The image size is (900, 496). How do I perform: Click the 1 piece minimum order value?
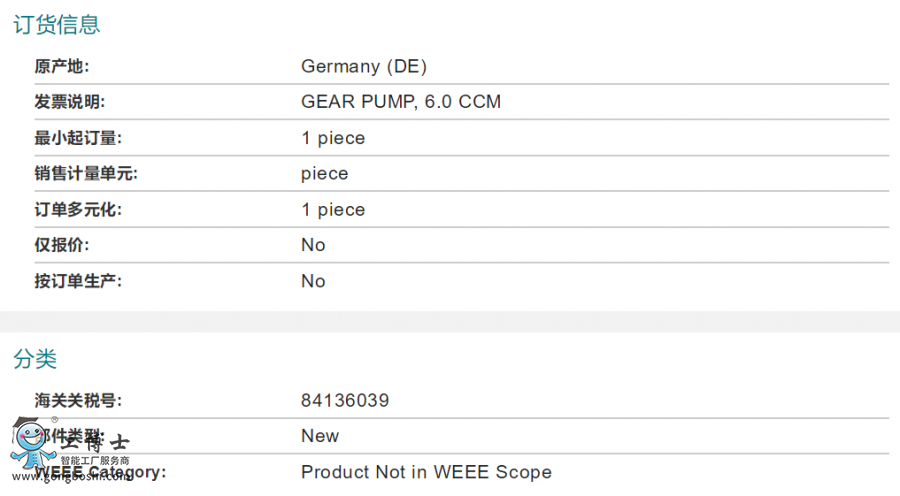333,138
